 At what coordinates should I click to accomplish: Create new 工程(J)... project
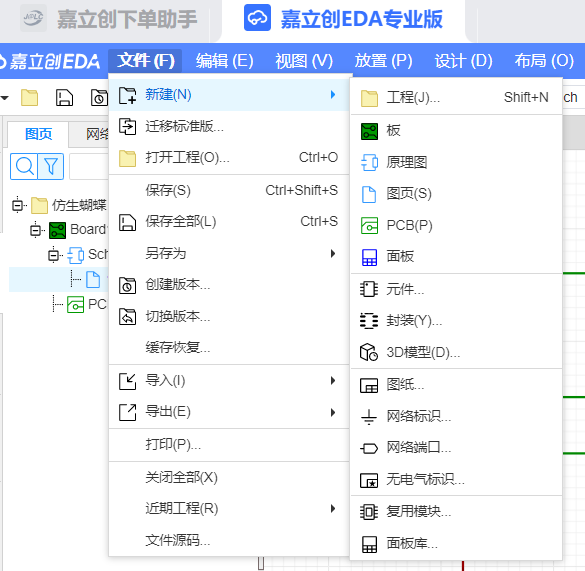pos(456,98)
